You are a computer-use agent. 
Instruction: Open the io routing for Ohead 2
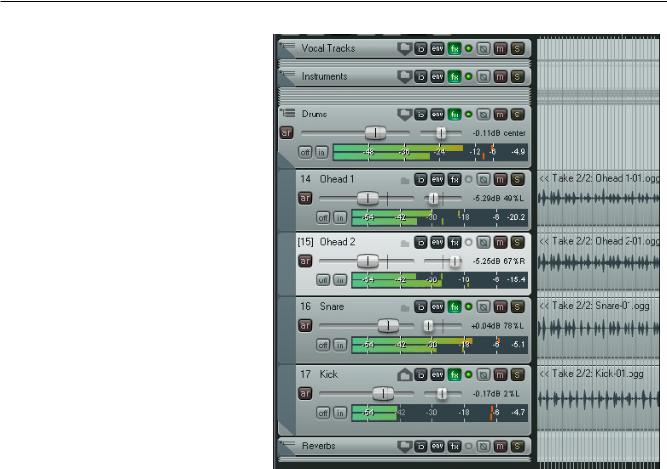coord(420,242)
